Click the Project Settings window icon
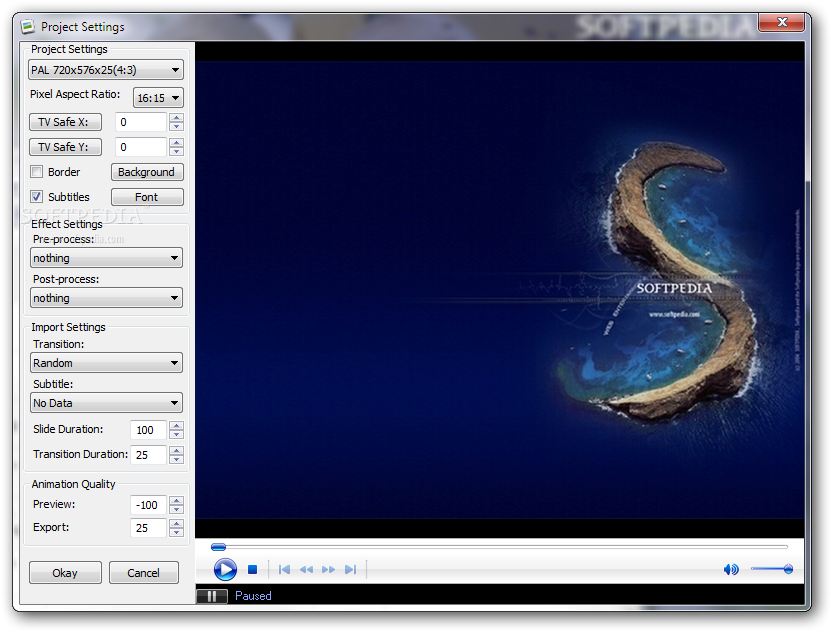 tap(28, 26)
